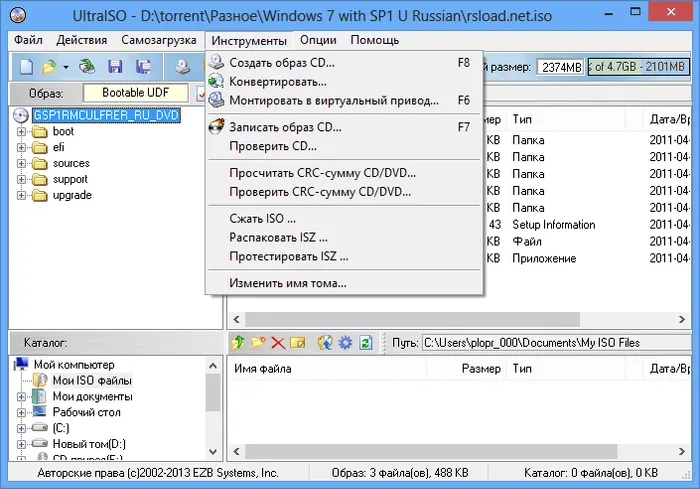Click the blue floppy Save icon
700x489 pixels.
pos(115,67)
